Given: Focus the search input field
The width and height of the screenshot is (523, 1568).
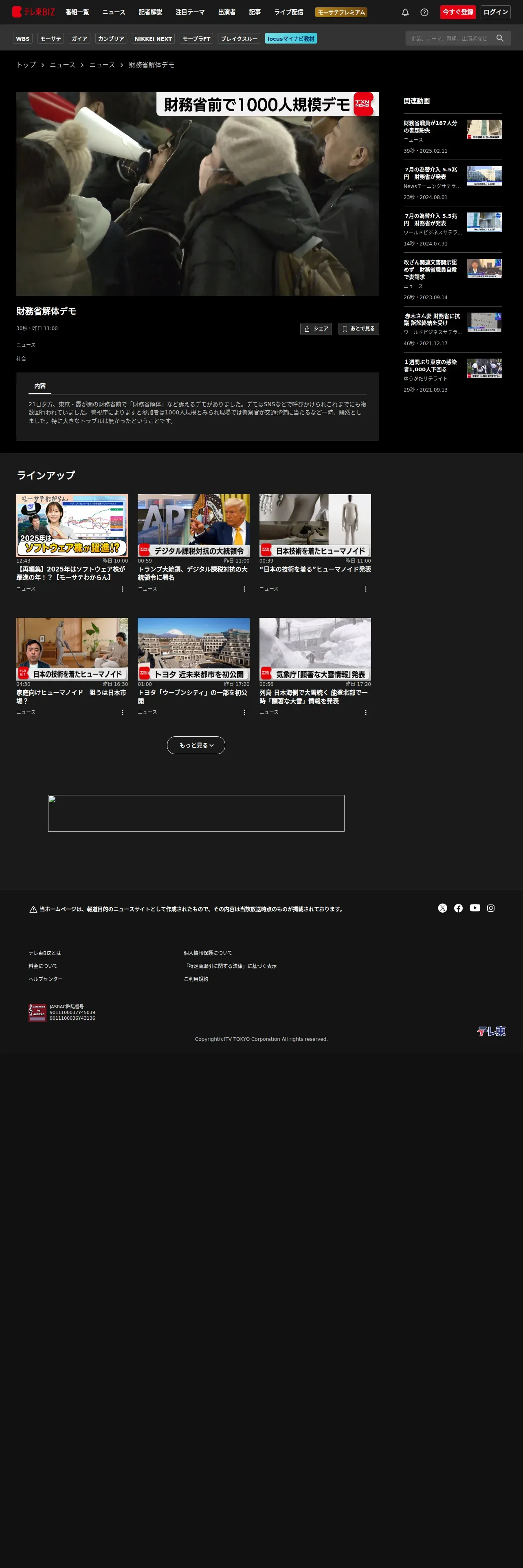Looking at the screenshot, I should pos(449,38).
